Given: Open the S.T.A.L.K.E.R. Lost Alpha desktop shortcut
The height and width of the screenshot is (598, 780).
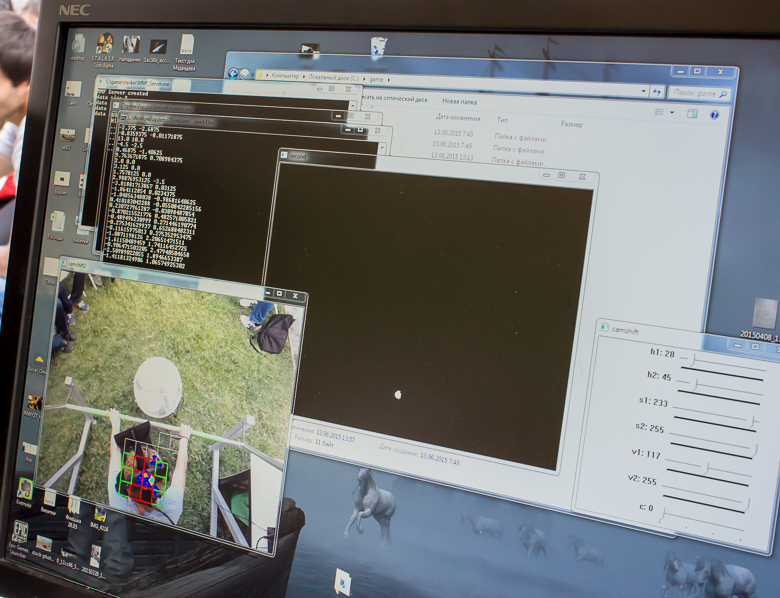Looking at the screenshot, I should (104, 50).
